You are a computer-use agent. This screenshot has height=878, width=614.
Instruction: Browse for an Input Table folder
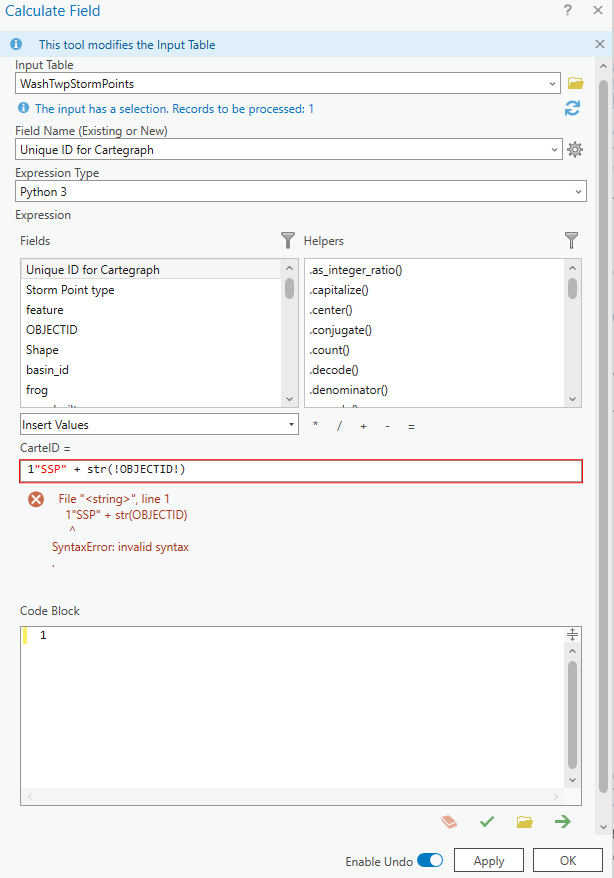[x=575, y=84]
